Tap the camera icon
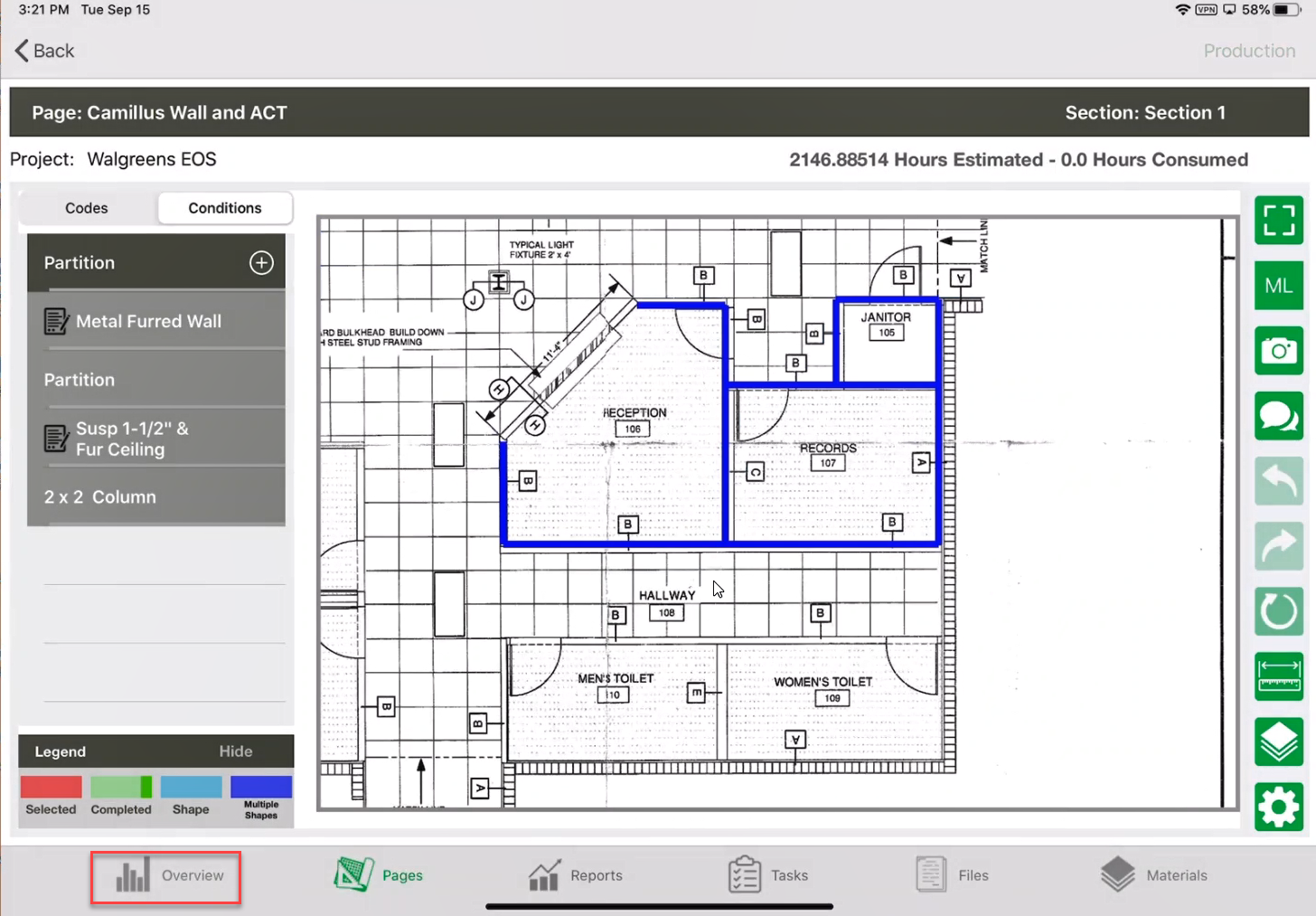Screen dimensions: 1316x916 pyautogui.click(x=1278, y=351)
